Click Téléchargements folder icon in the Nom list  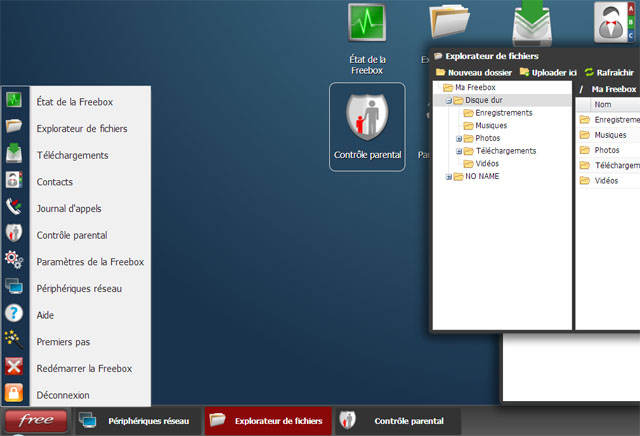[x=584, y=165]
